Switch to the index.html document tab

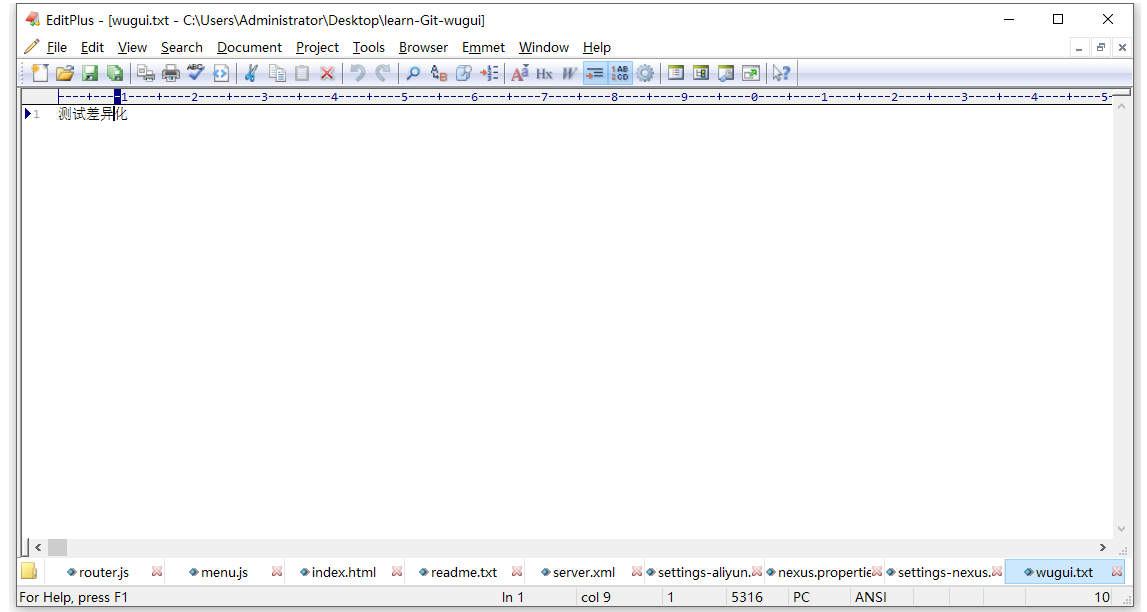point(344,573)
